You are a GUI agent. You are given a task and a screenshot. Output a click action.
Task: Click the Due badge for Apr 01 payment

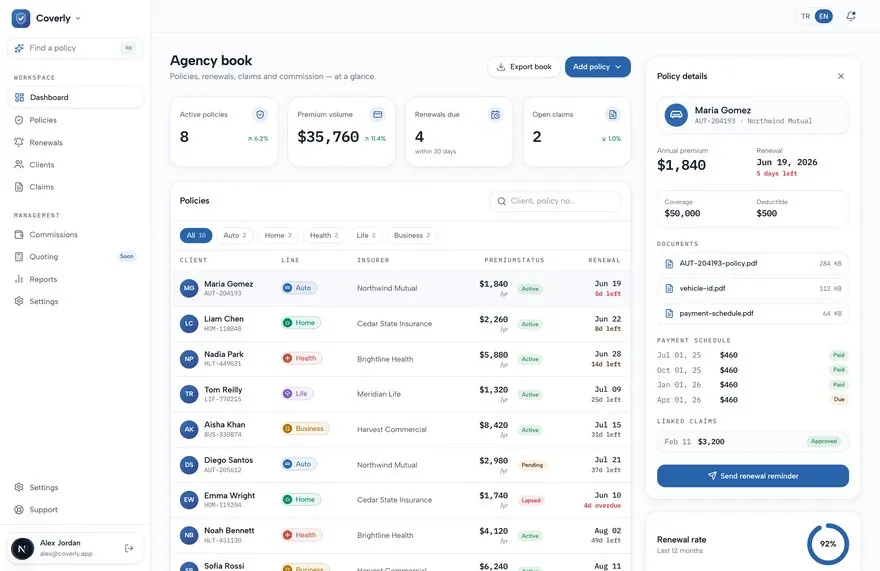[x=839, y=400]
